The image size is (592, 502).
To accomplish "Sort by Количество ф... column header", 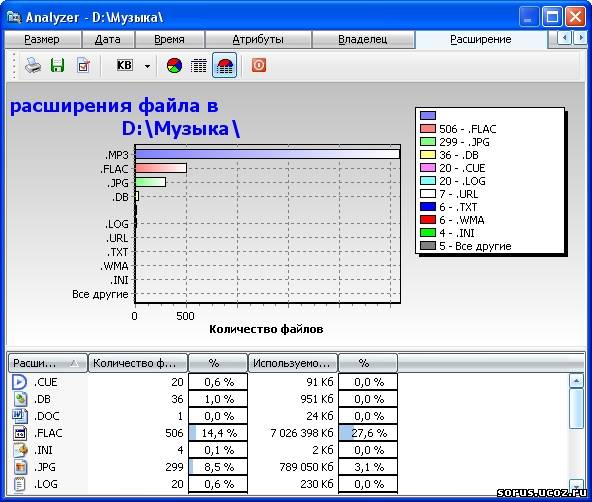I will coord(138,363).
